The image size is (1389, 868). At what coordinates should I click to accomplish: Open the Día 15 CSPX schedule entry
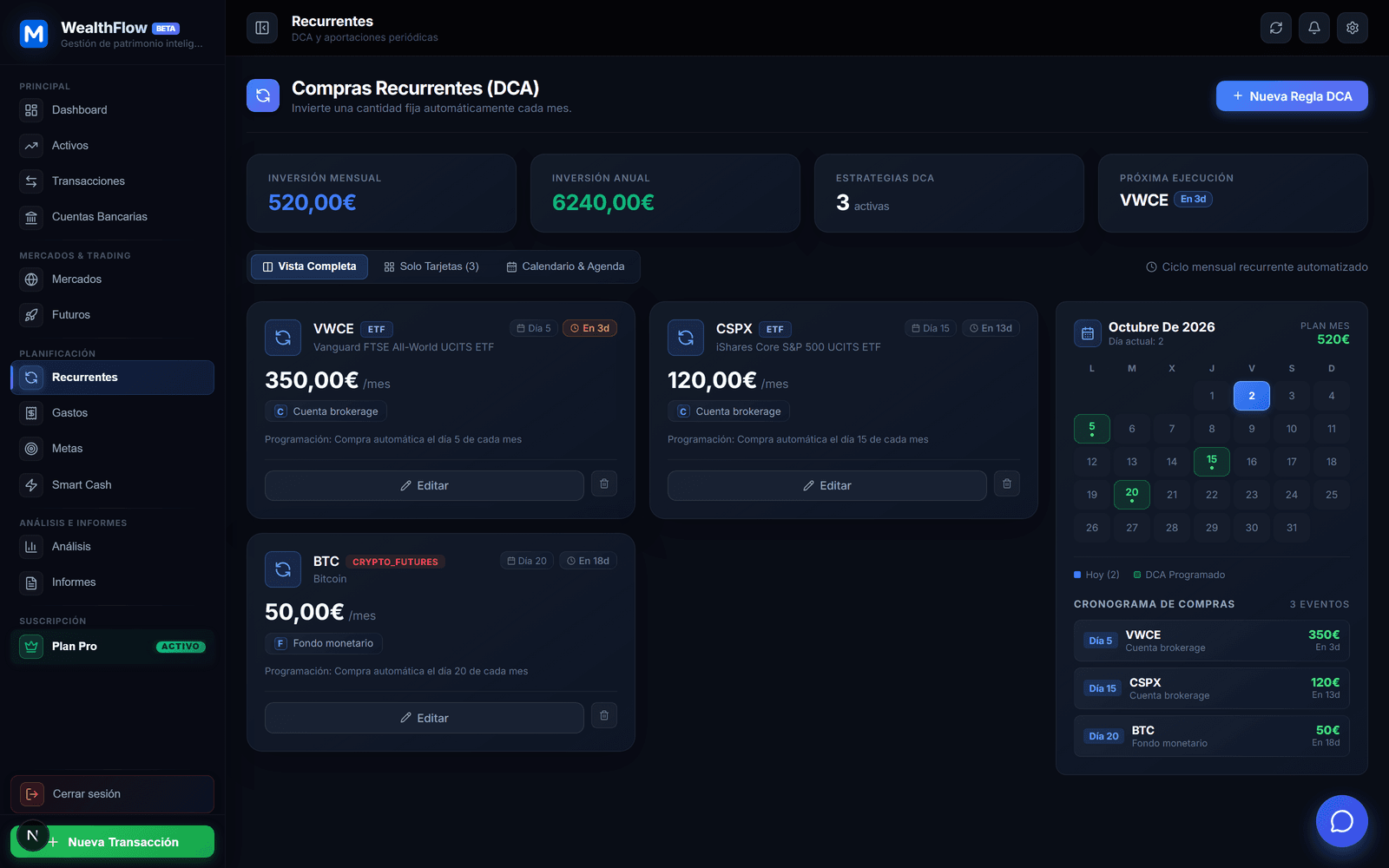pyautogui.click(x=1212, y=688)
